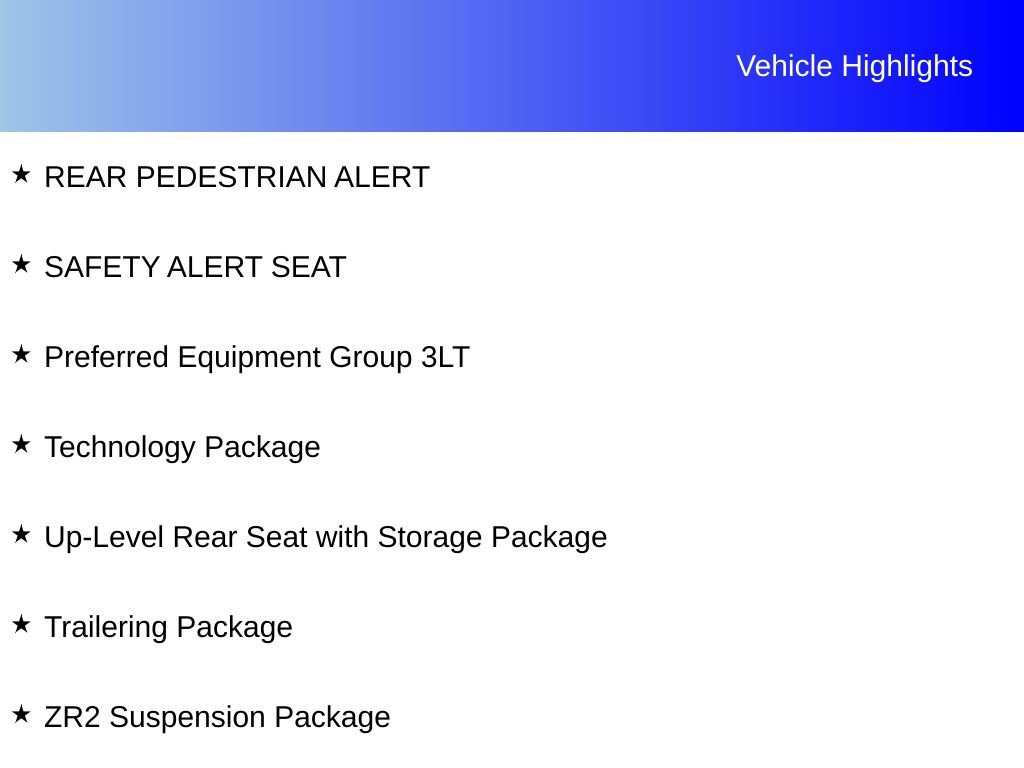The image size is (1024, 768).
Task: Click Up-Level Rear Seat with Storage Package
Action: pos(325,537)
